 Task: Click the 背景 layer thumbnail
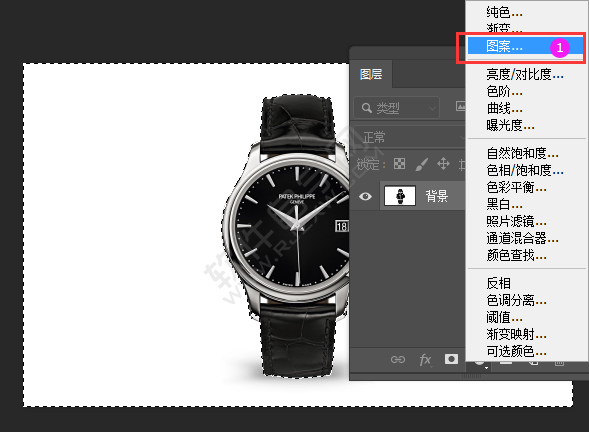click(x=400, y=196)
